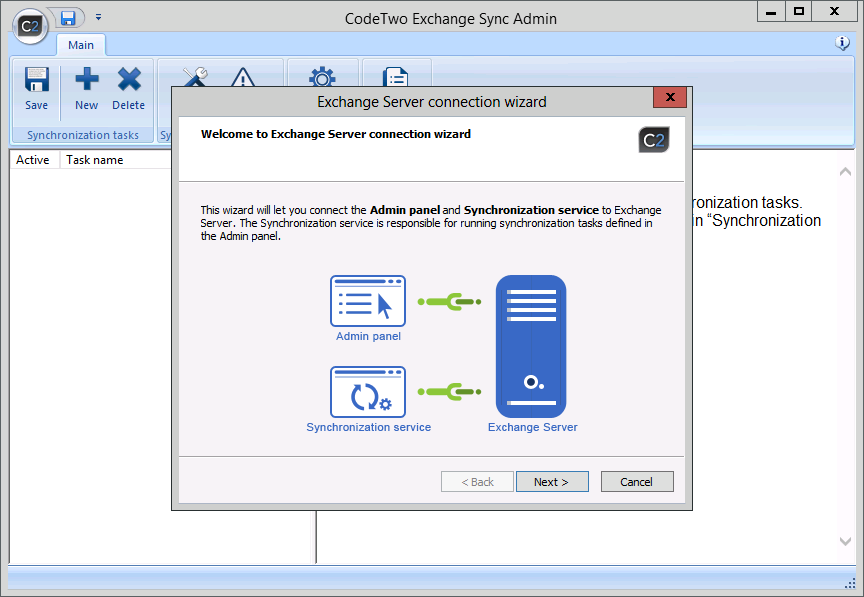Click the lower green connector plug icon
The image size is (864, 597).
(x=450, y=392)
